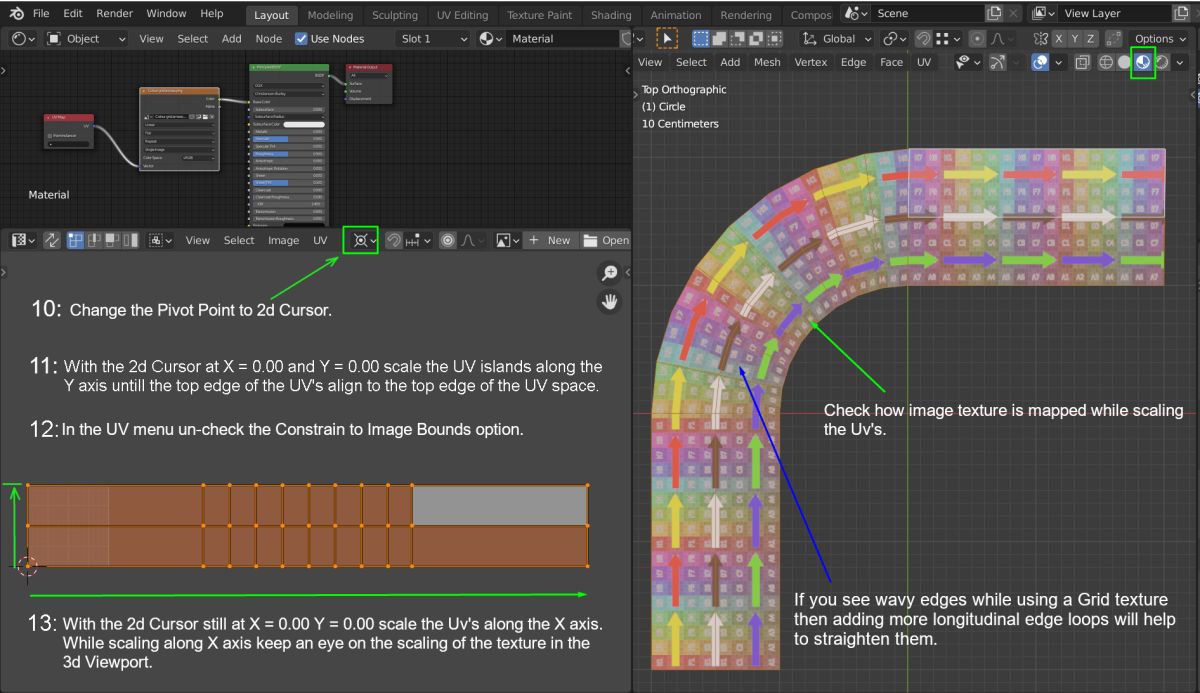1200x693 pixels.
Task: Click the pan hand icon
Action: click(609, 301)
